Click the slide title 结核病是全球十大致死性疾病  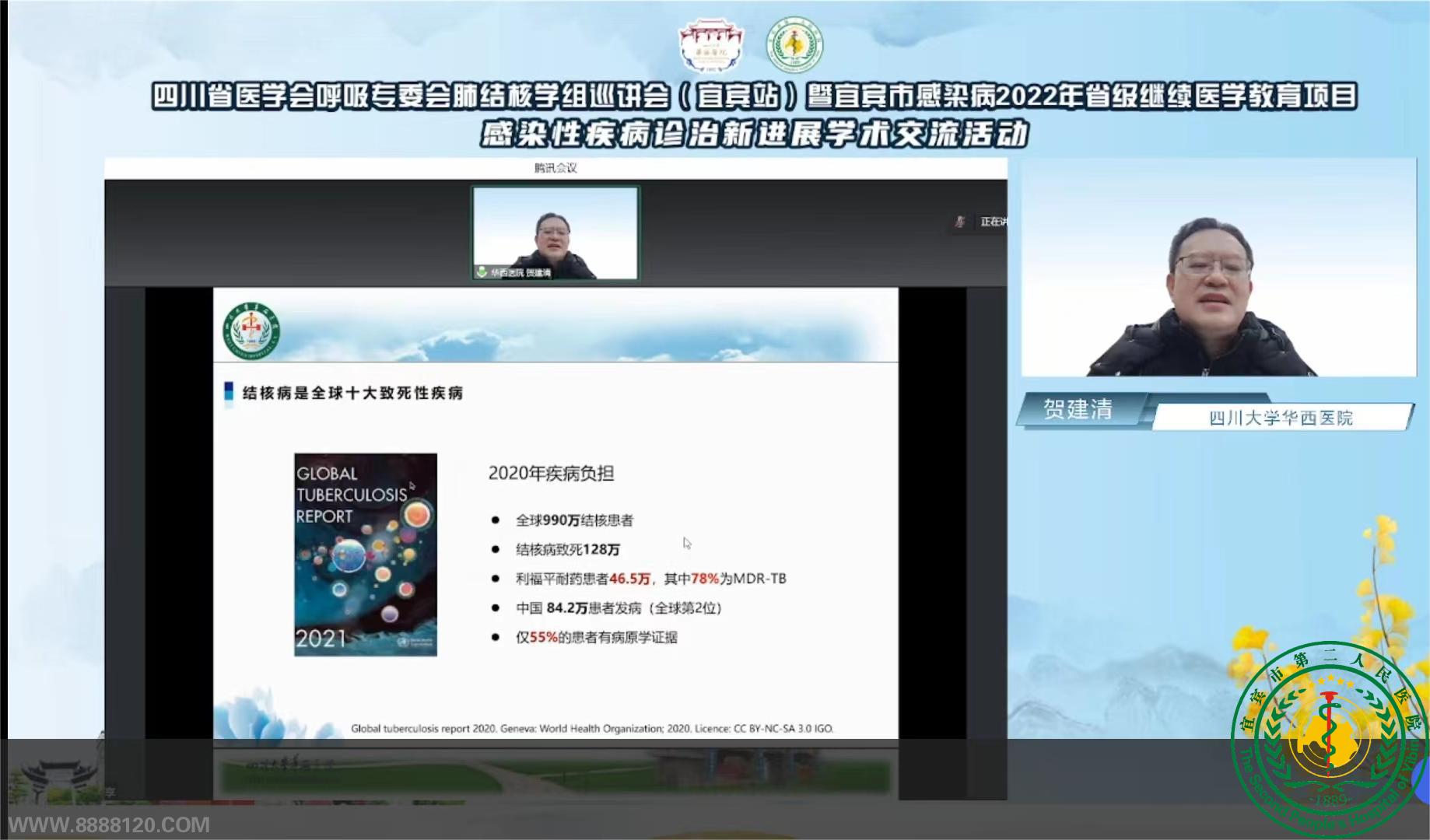352,393
